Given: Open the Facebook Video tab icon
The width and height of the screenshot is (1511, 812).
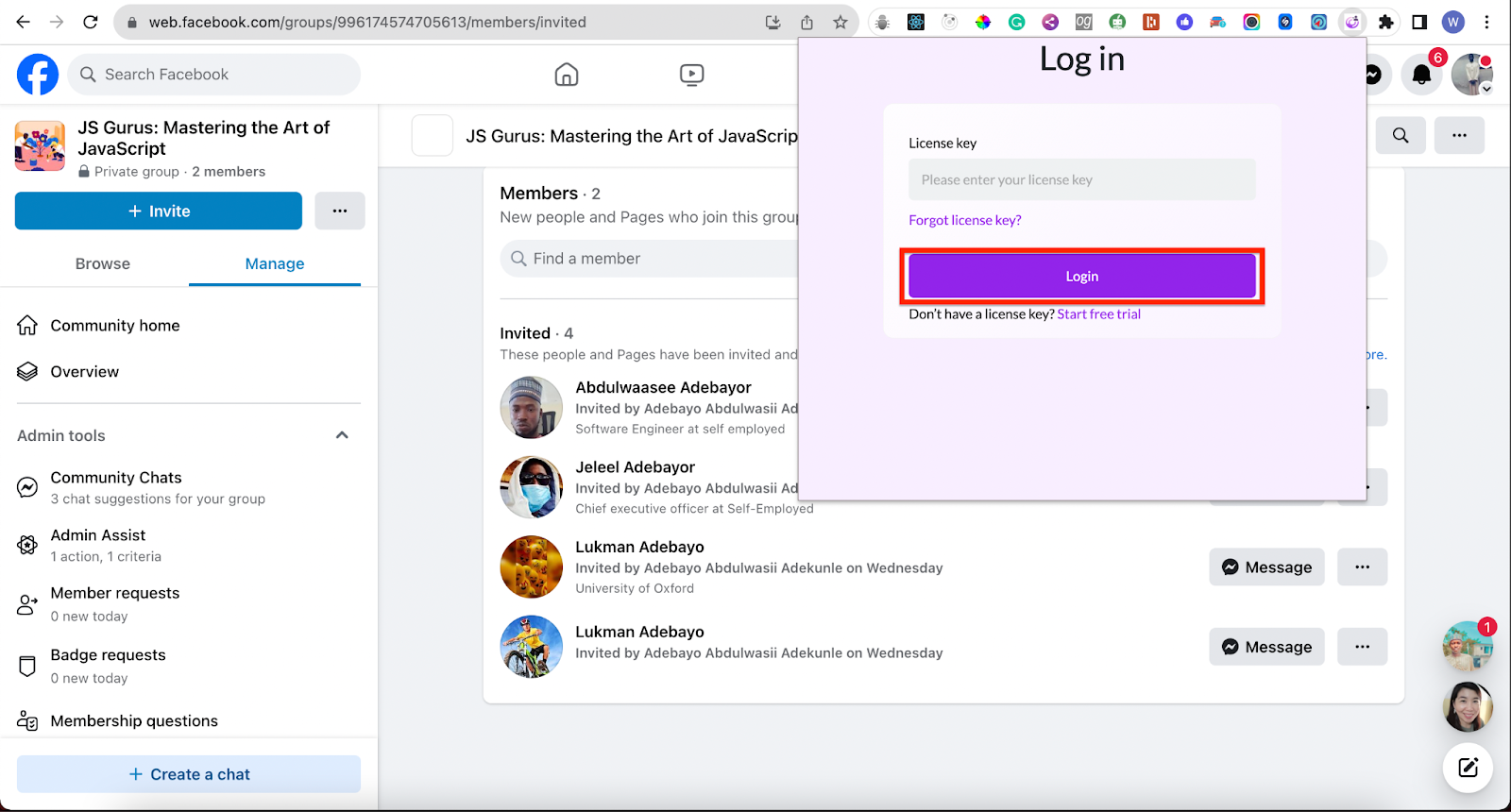Looking at the screenshot, I should (x=691, y=75).
